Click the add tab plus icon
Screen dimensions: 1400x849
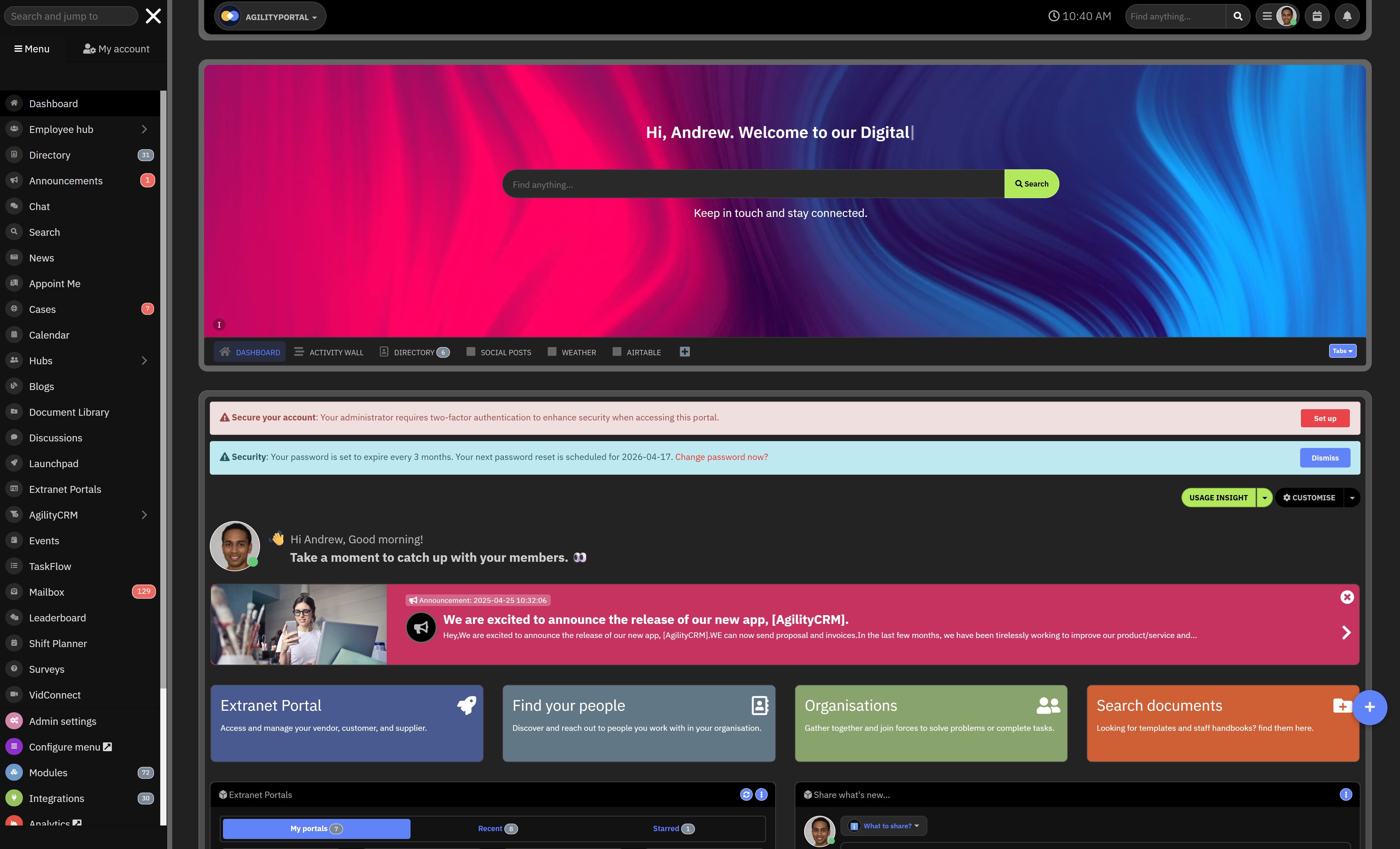[x=685, y=352]
